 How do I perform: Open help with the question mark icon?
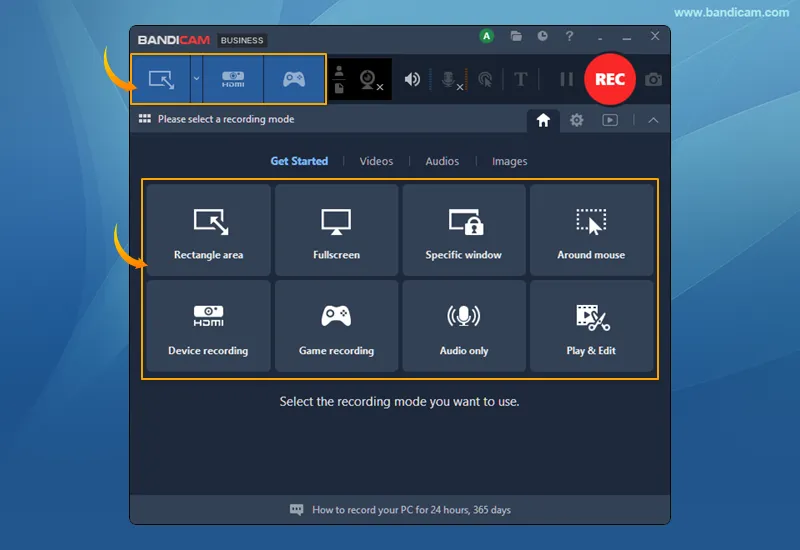569,36
